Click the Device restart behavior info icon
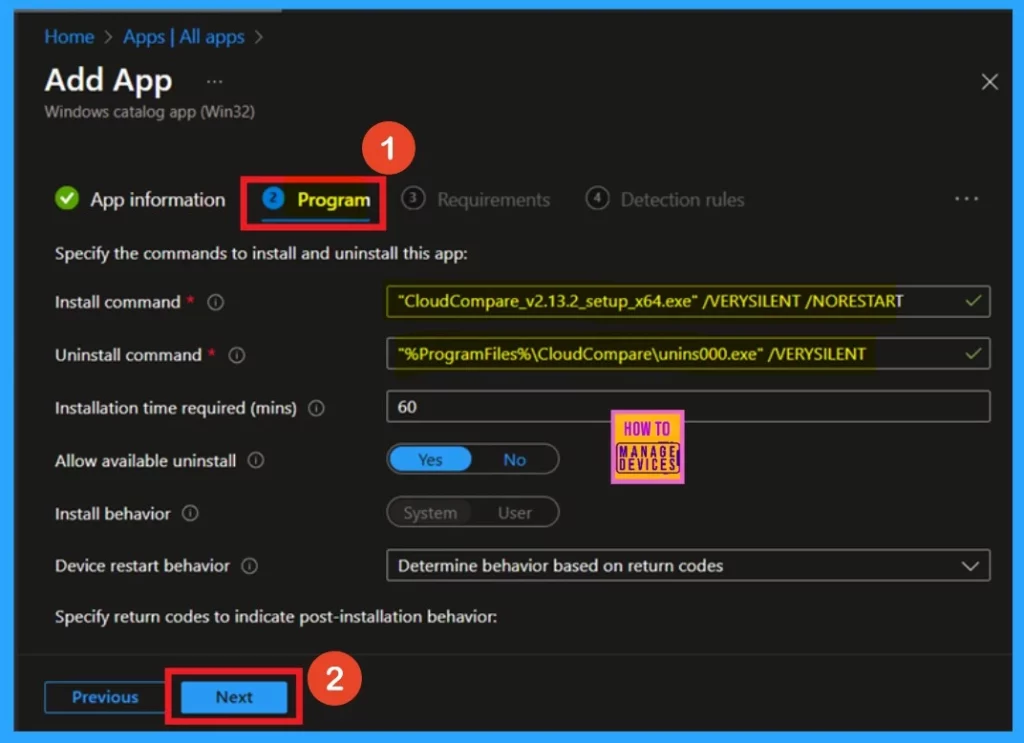The height and width of the screenshot is (743, 1024). pyautogui.click(x=249, y=565)
